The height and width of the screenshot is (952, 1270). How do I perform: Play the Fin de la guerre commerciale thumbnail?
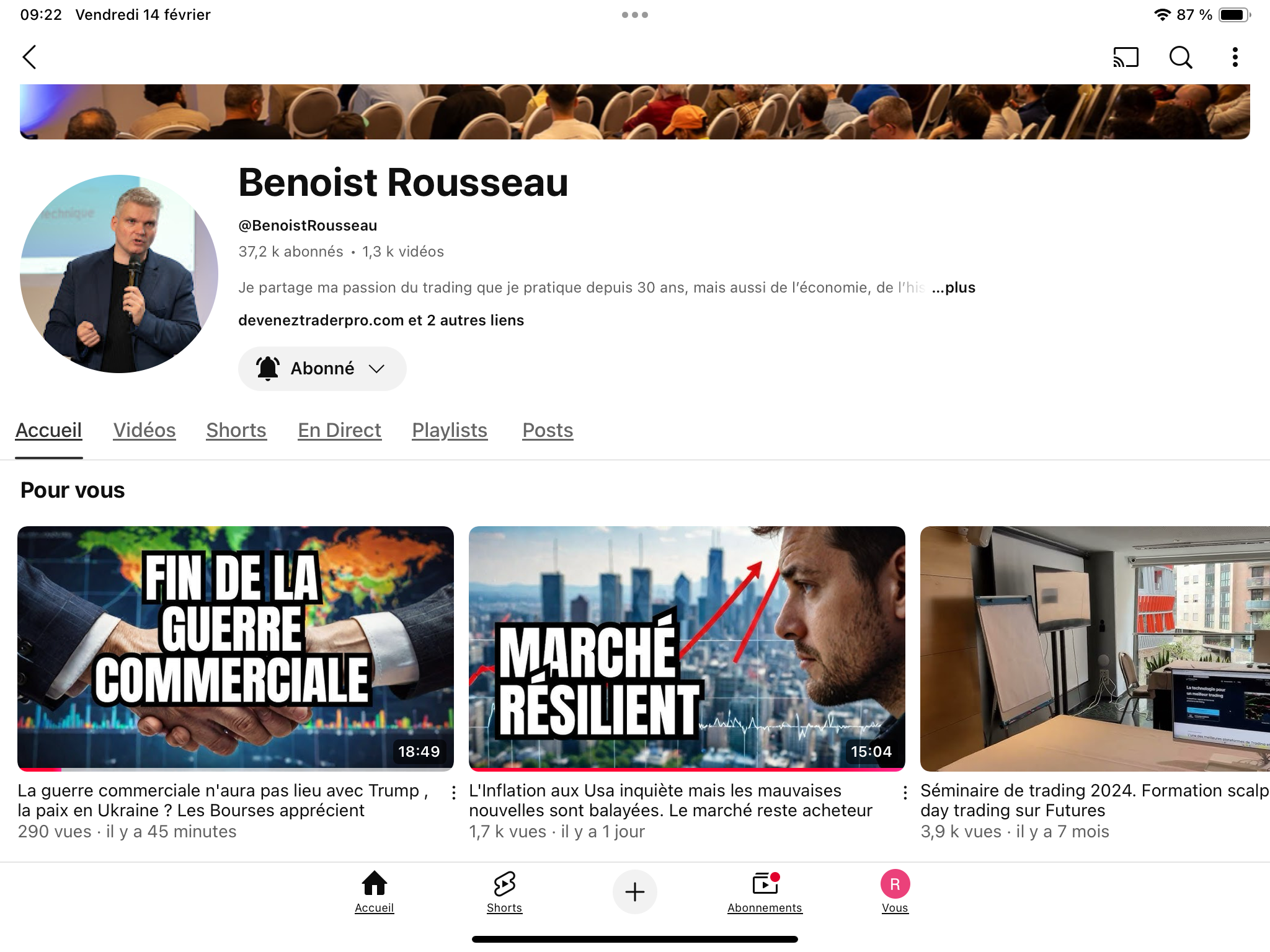point(236,648)
